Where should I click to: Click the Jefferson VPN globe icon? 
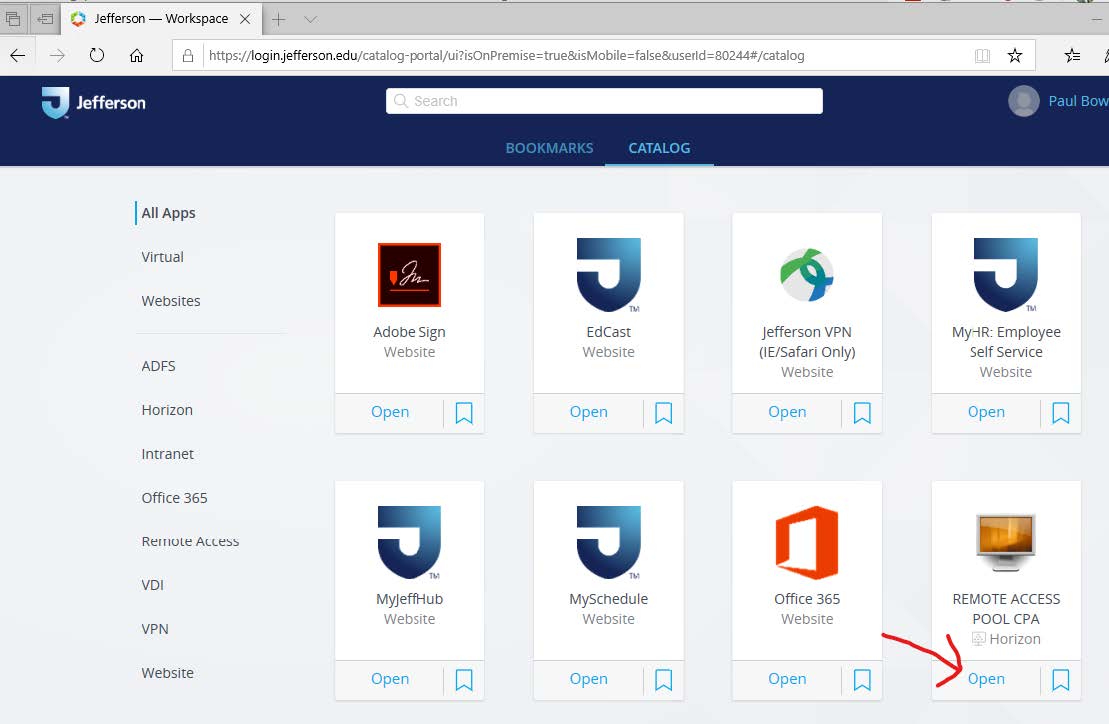807,274
